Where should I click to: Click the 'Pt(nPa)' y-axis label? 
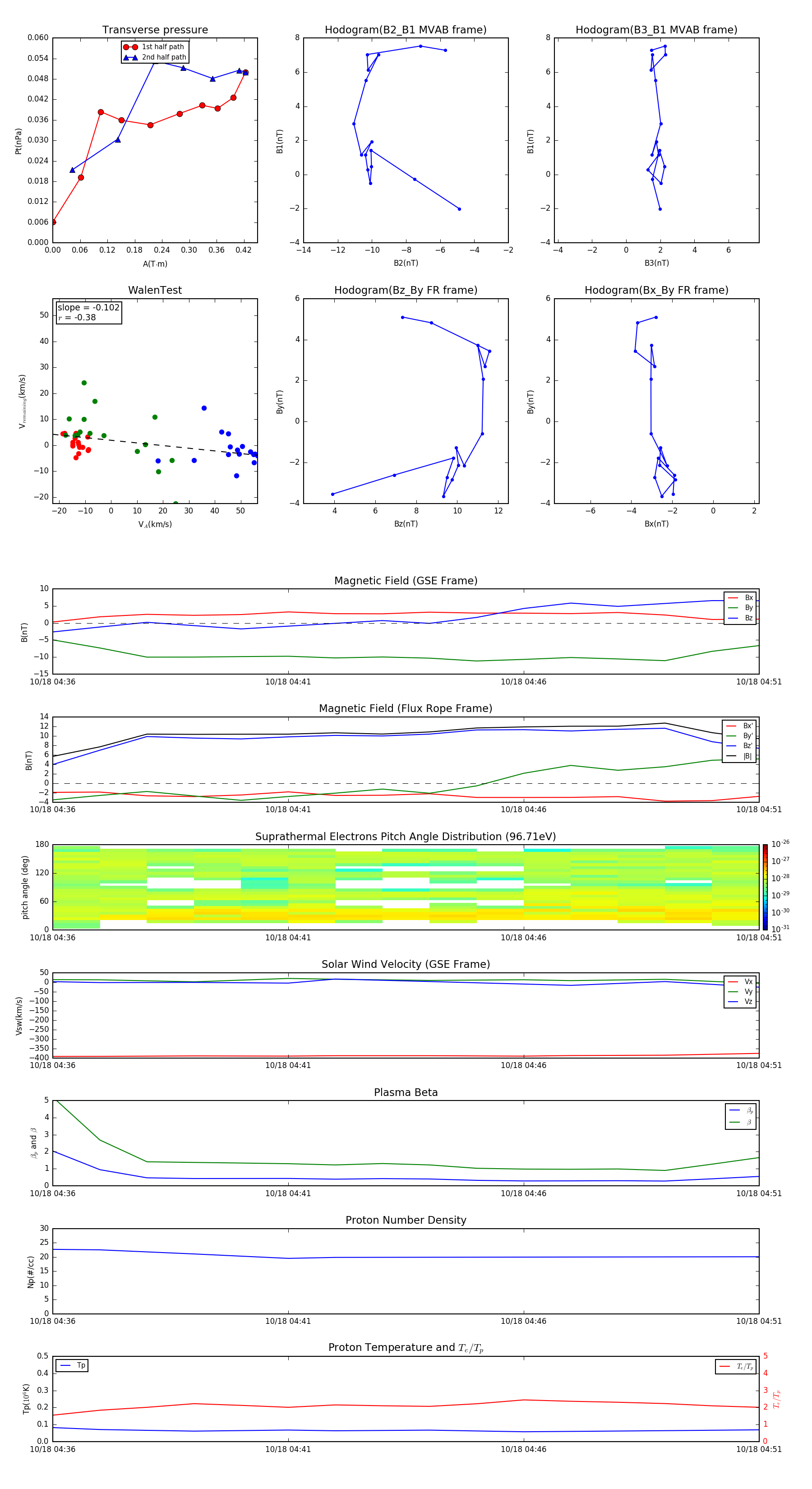tap(18, 141)
